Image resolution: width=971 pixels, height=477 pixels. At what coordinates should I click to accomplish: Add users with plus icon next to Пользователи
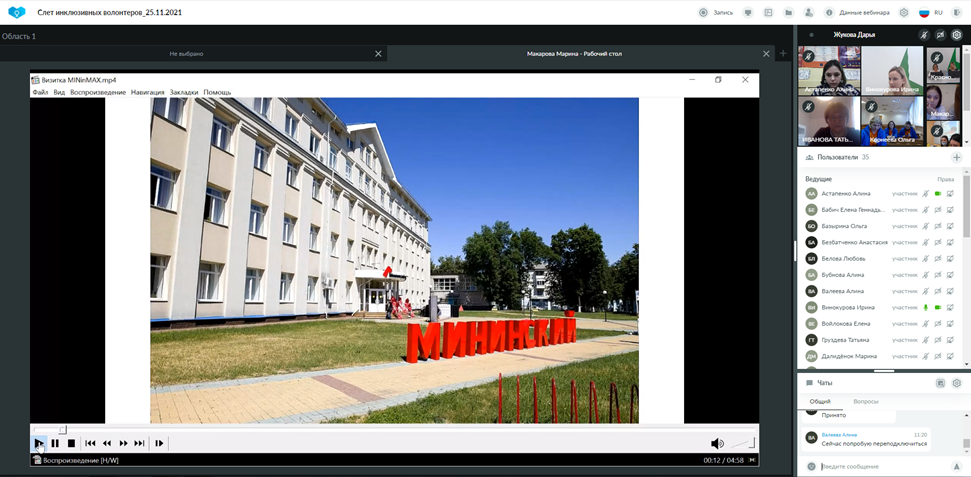[x=956, y=158]
